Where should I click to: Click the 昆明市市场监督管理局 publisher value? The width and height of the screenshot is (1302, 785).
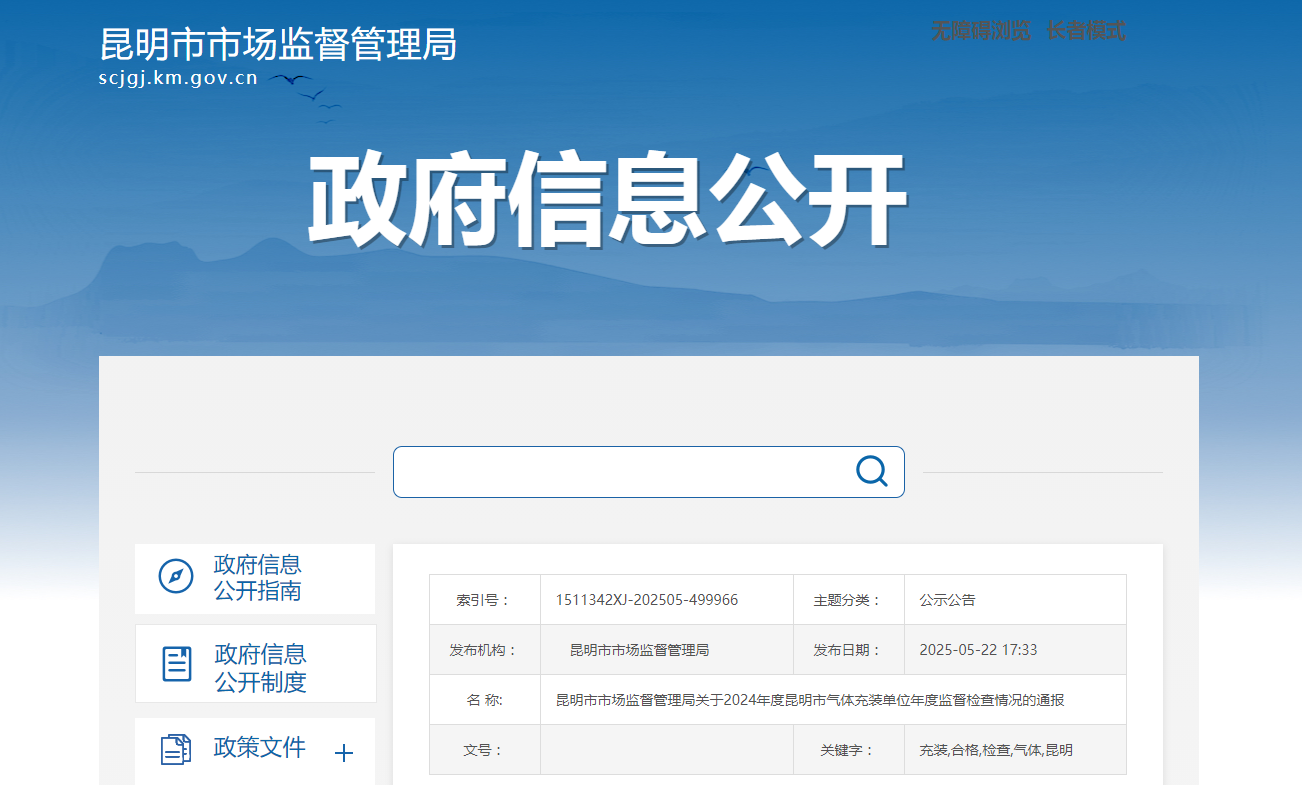[x=639, y=650]
